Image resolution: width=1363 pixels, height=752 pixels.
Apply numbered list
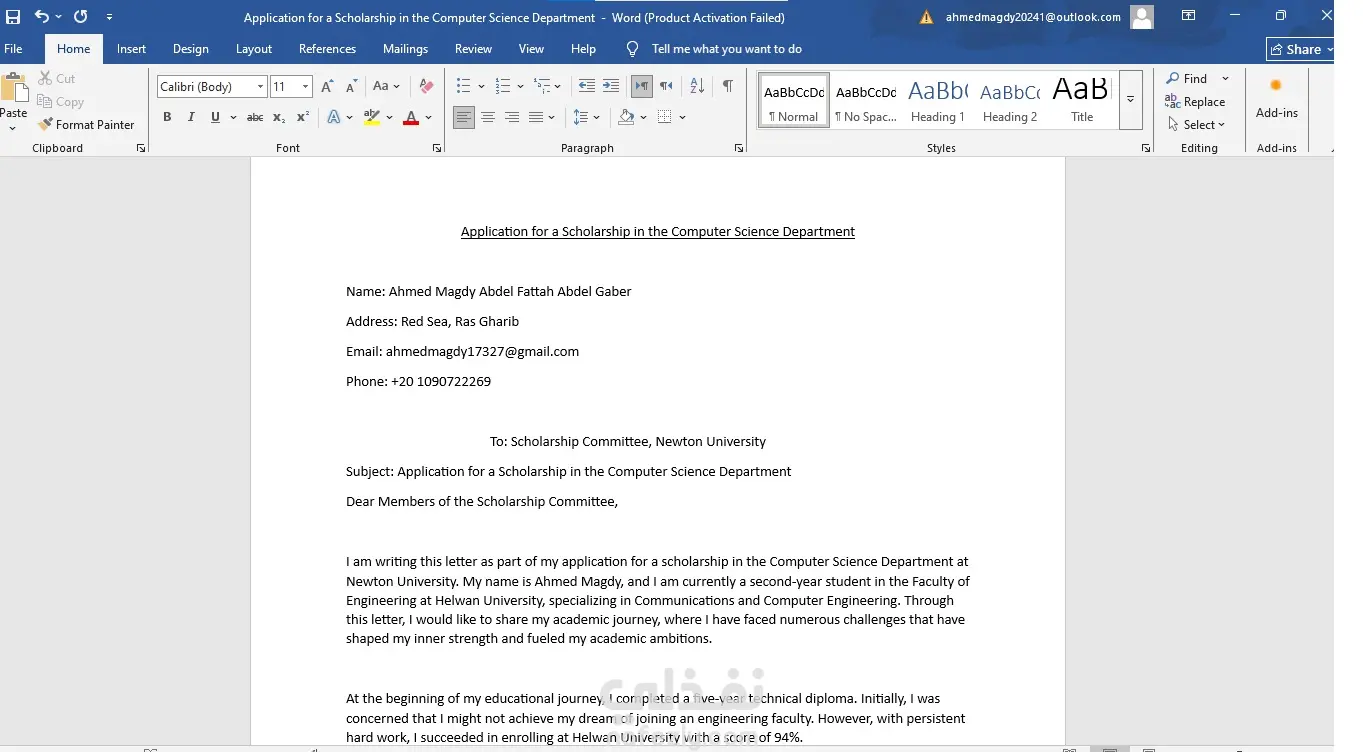(x=503, y=87)
